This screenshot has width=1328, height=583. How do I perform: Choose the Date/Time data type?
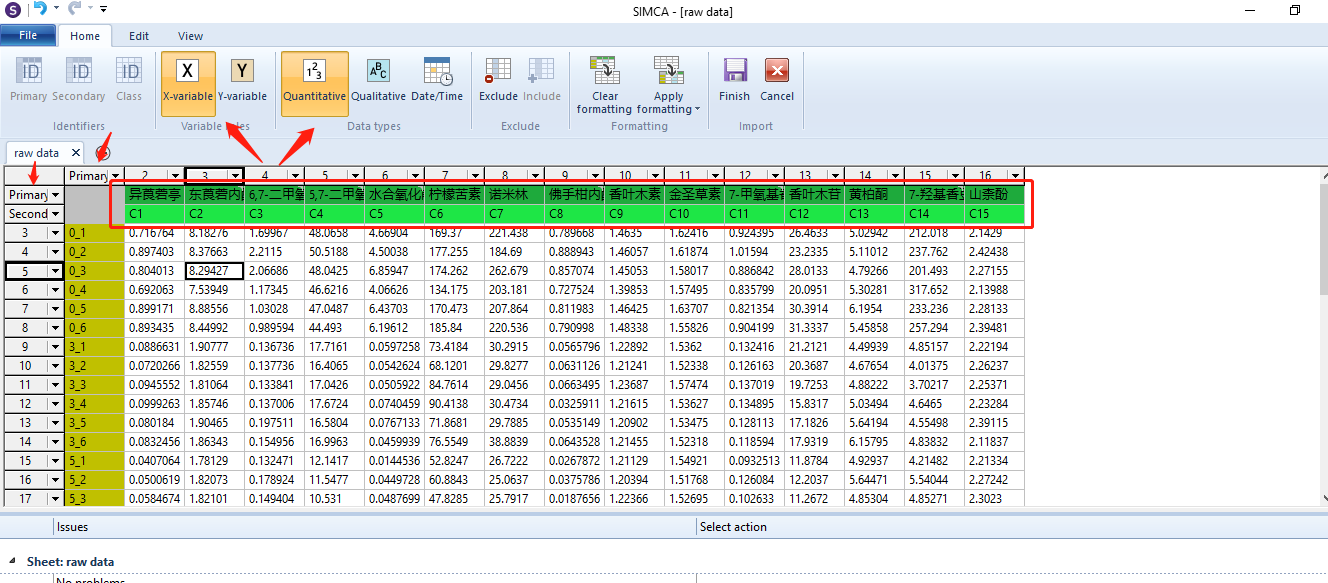(437, 79)
